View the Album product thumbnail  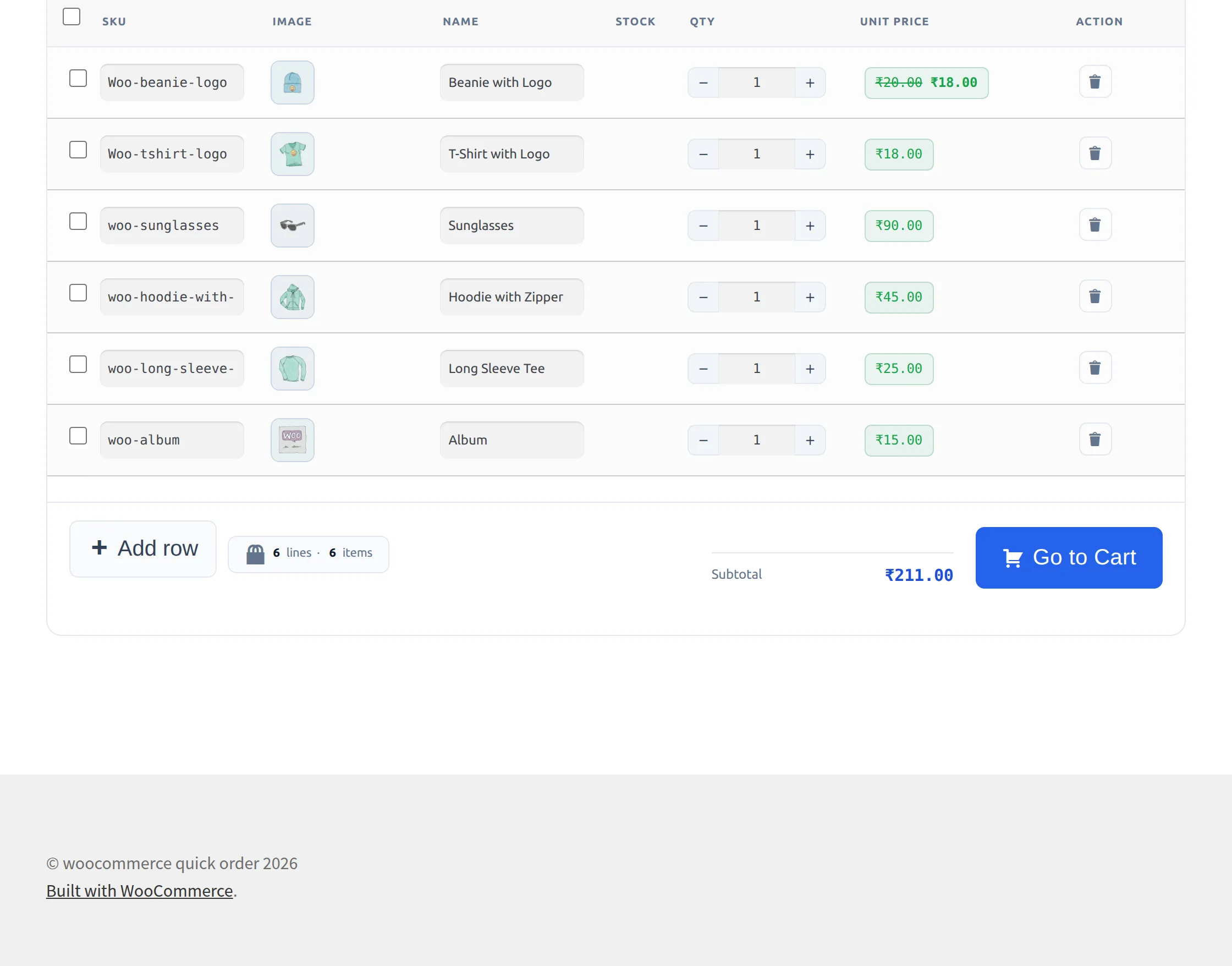[292, 440]
